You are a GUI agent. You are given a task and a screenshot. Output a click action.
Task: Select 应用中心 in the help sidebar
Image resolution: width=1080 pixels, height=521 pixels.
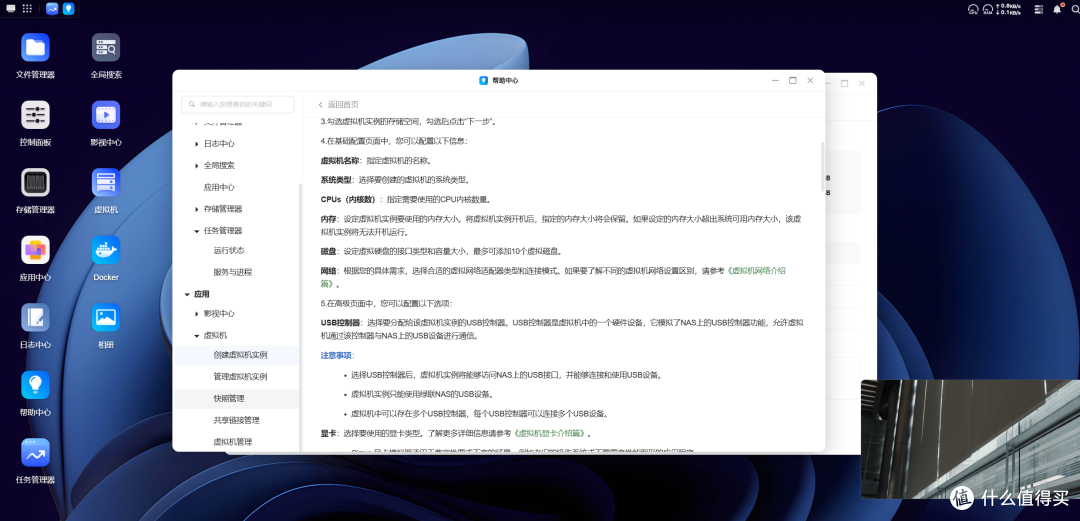(x=219, y=187)
